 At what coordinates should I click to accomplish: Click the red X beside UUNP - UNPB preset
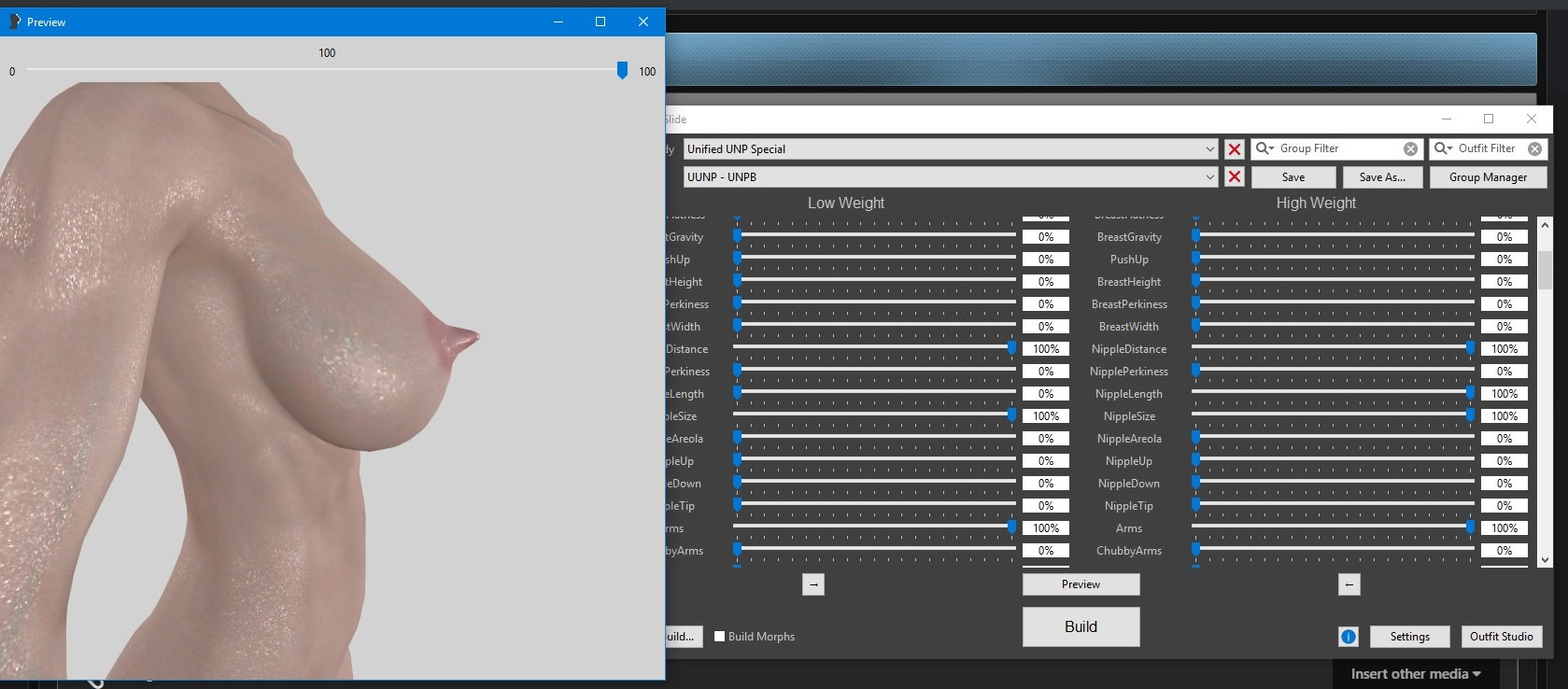tap(1235, 177)
